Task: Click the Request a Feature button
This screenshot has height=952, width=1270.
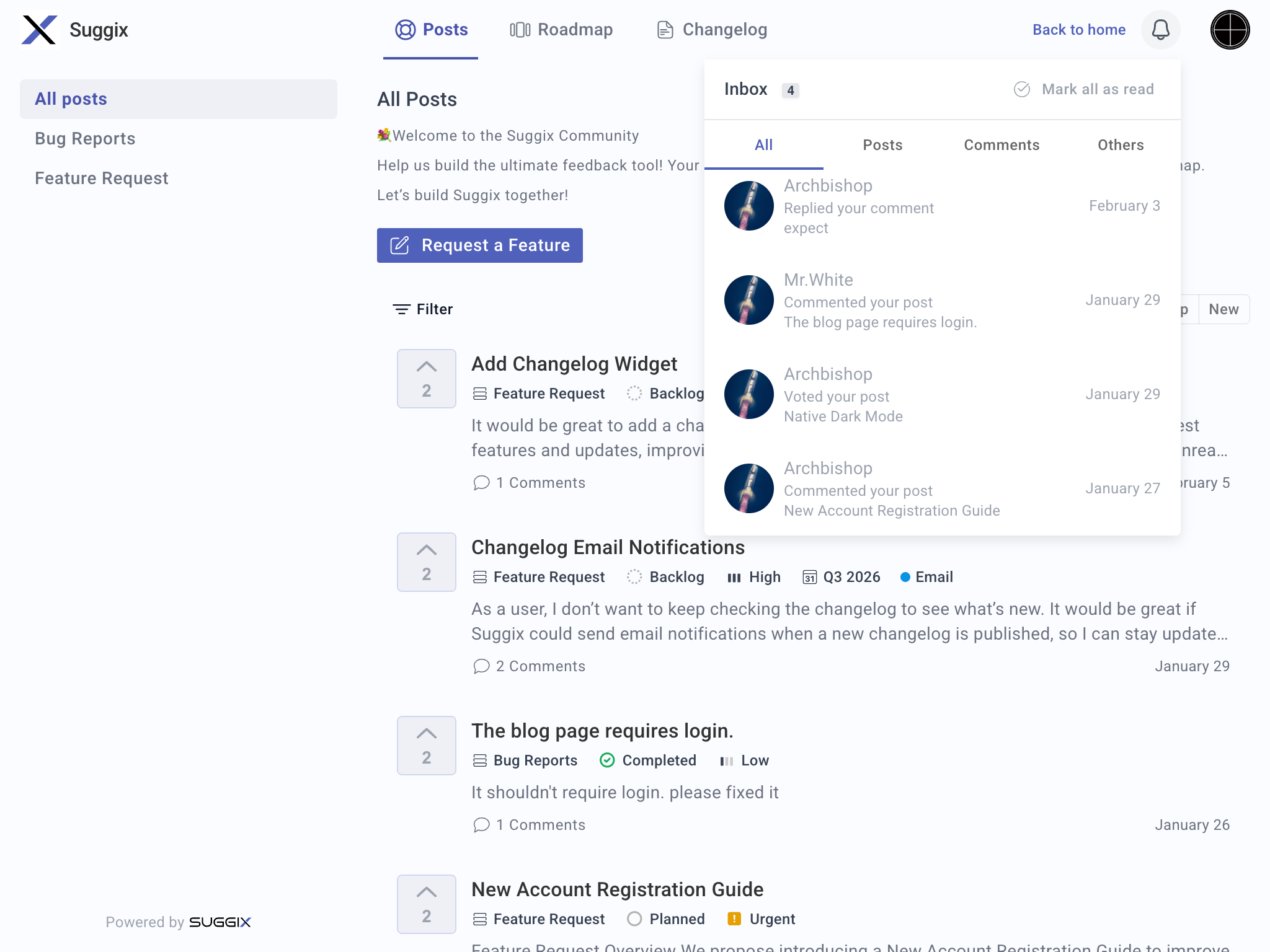Action: [479, 245]
